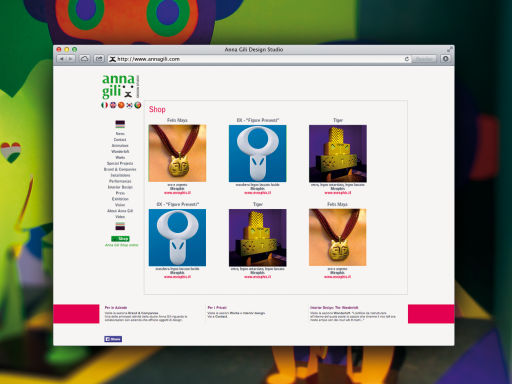The width and height of the screenshot is (512, 384).
Task: Pick the Portuguese flag language icon
Action: point(138,105)
